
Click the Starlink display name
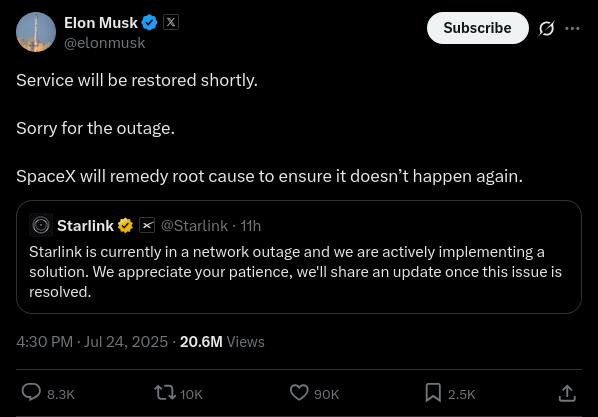point(85,226)
